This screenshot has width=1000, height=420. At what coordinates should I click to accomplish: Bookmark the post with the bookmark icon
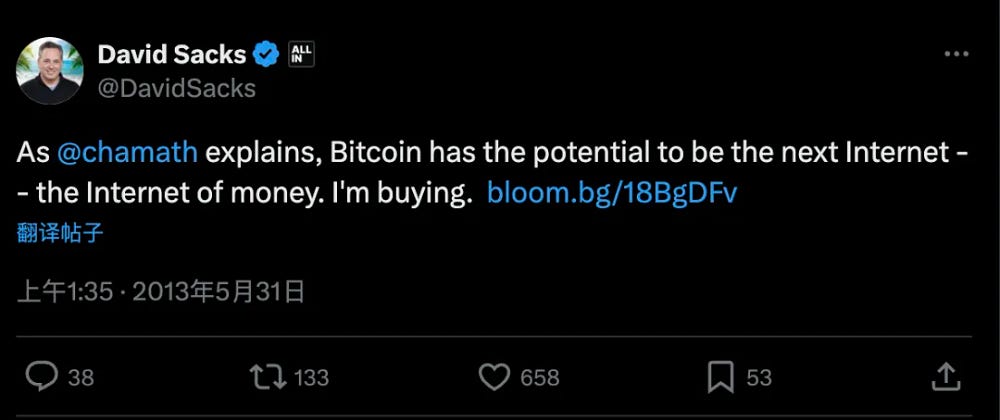(x=720, y=377)
